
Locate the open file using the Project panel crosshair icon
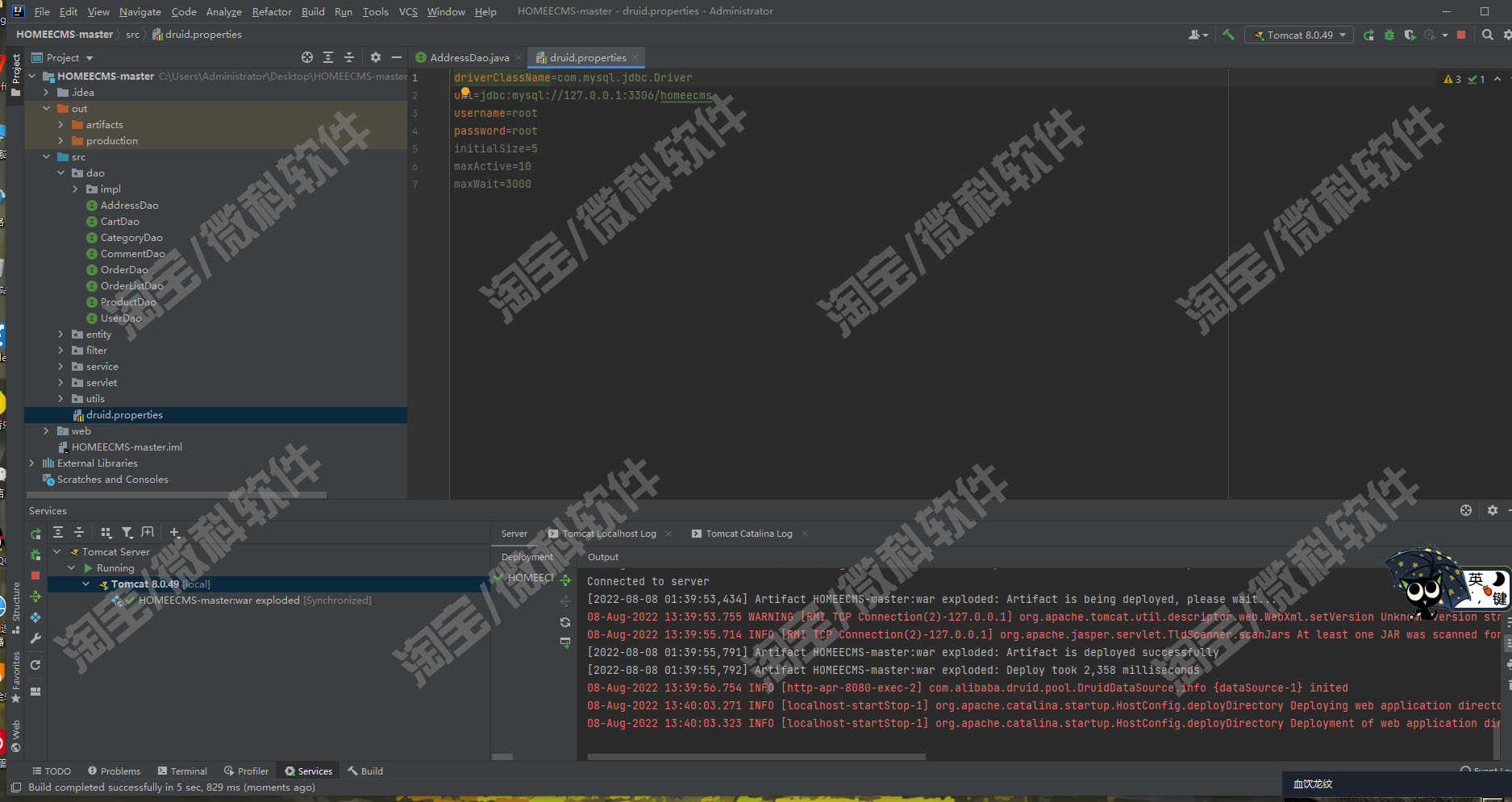pos(307,57)
